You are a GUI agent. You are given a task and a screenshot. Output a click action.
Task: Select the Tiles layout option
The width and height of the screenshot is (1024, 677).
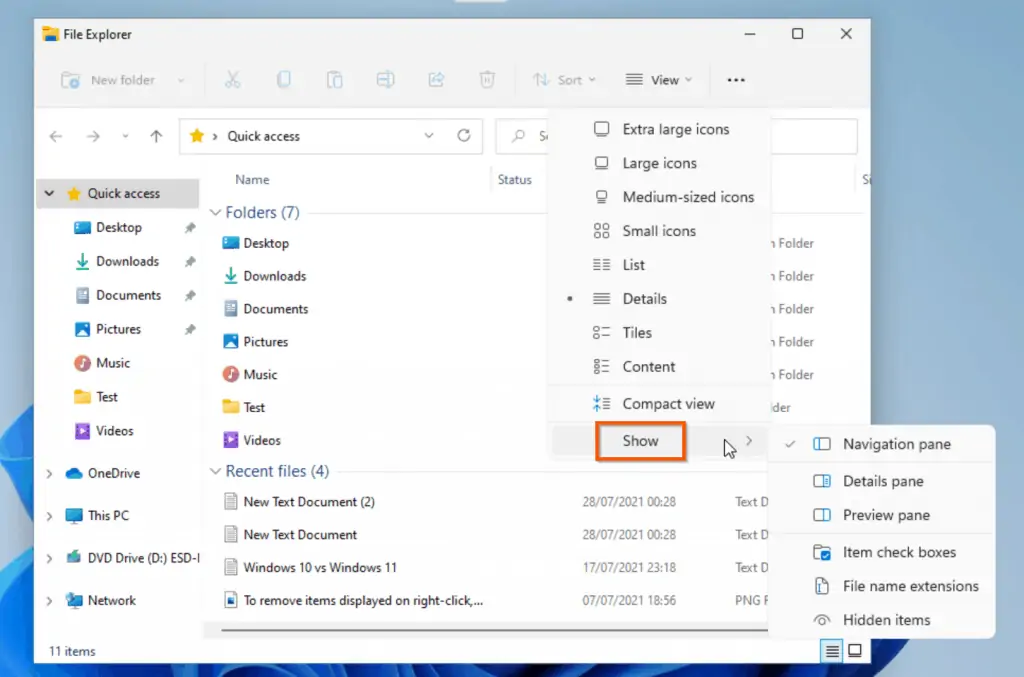click(659, 333)
